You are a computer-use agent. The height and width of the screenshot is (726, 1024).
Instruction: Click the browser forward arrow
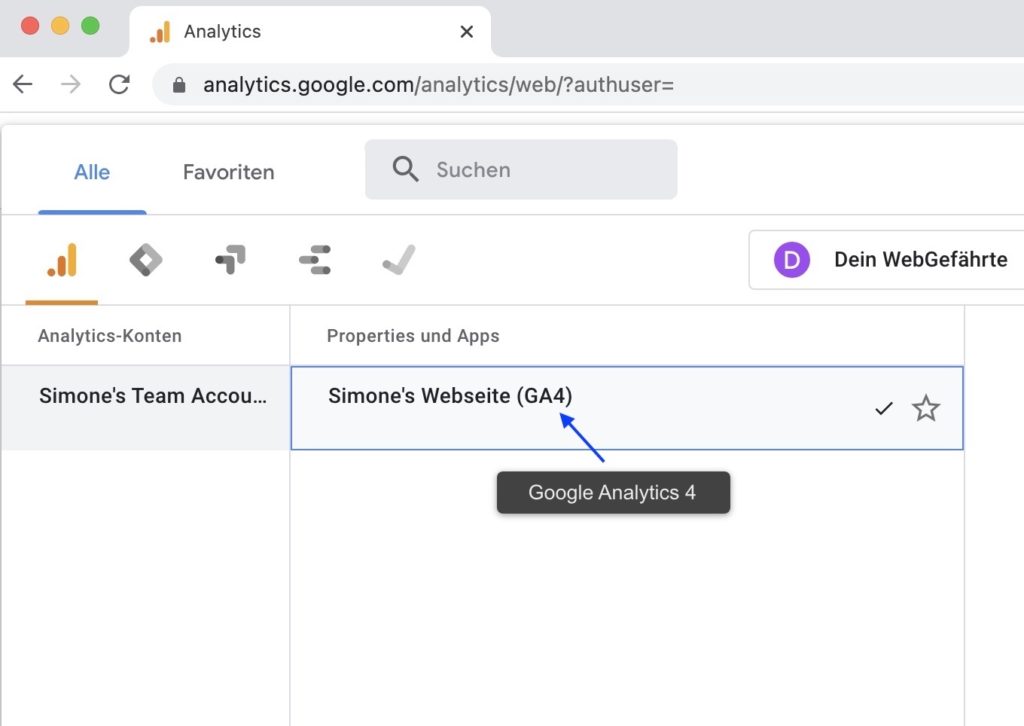point(71,84)
